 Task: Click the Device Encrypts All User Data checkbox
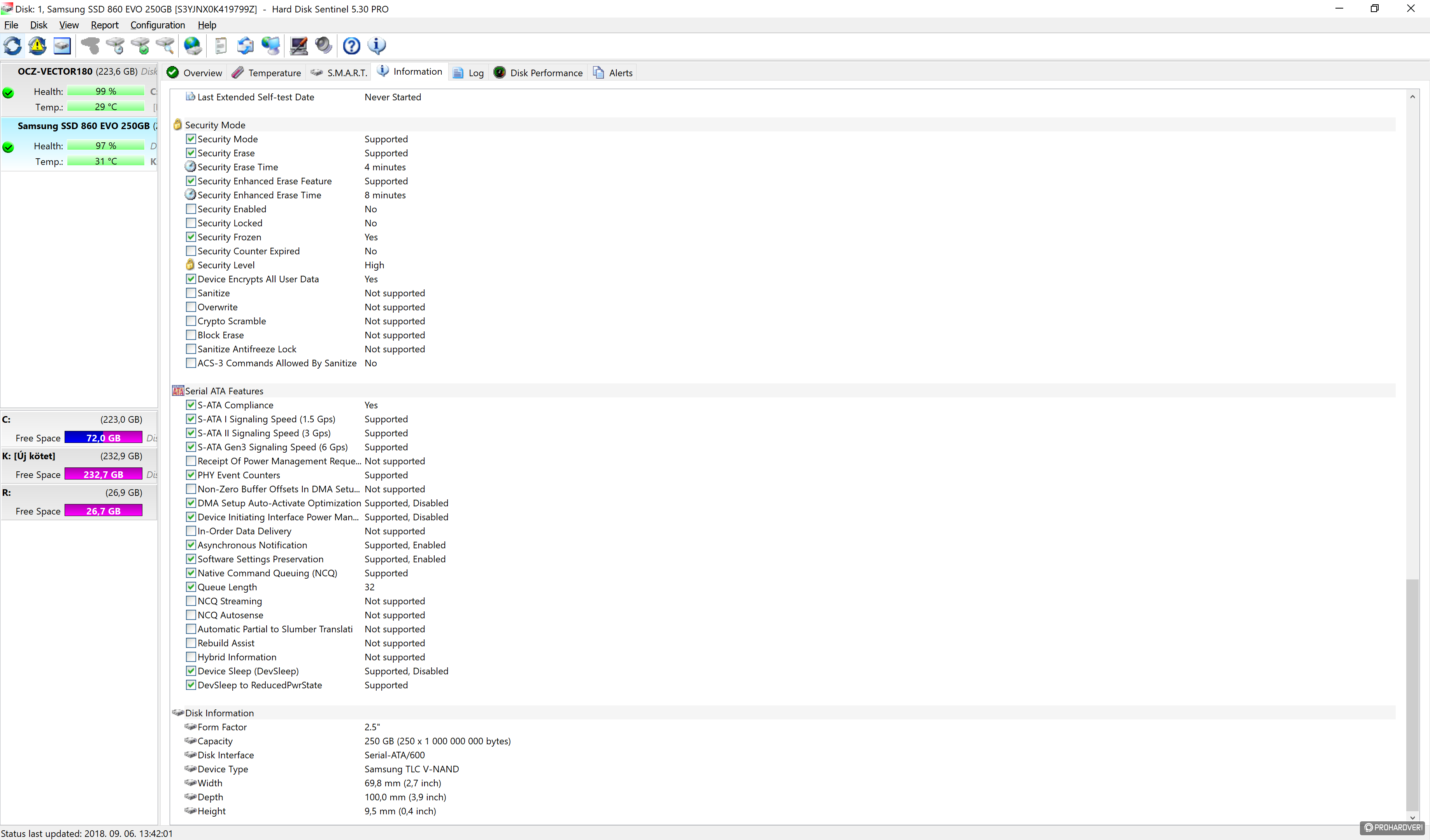point(191,278)
